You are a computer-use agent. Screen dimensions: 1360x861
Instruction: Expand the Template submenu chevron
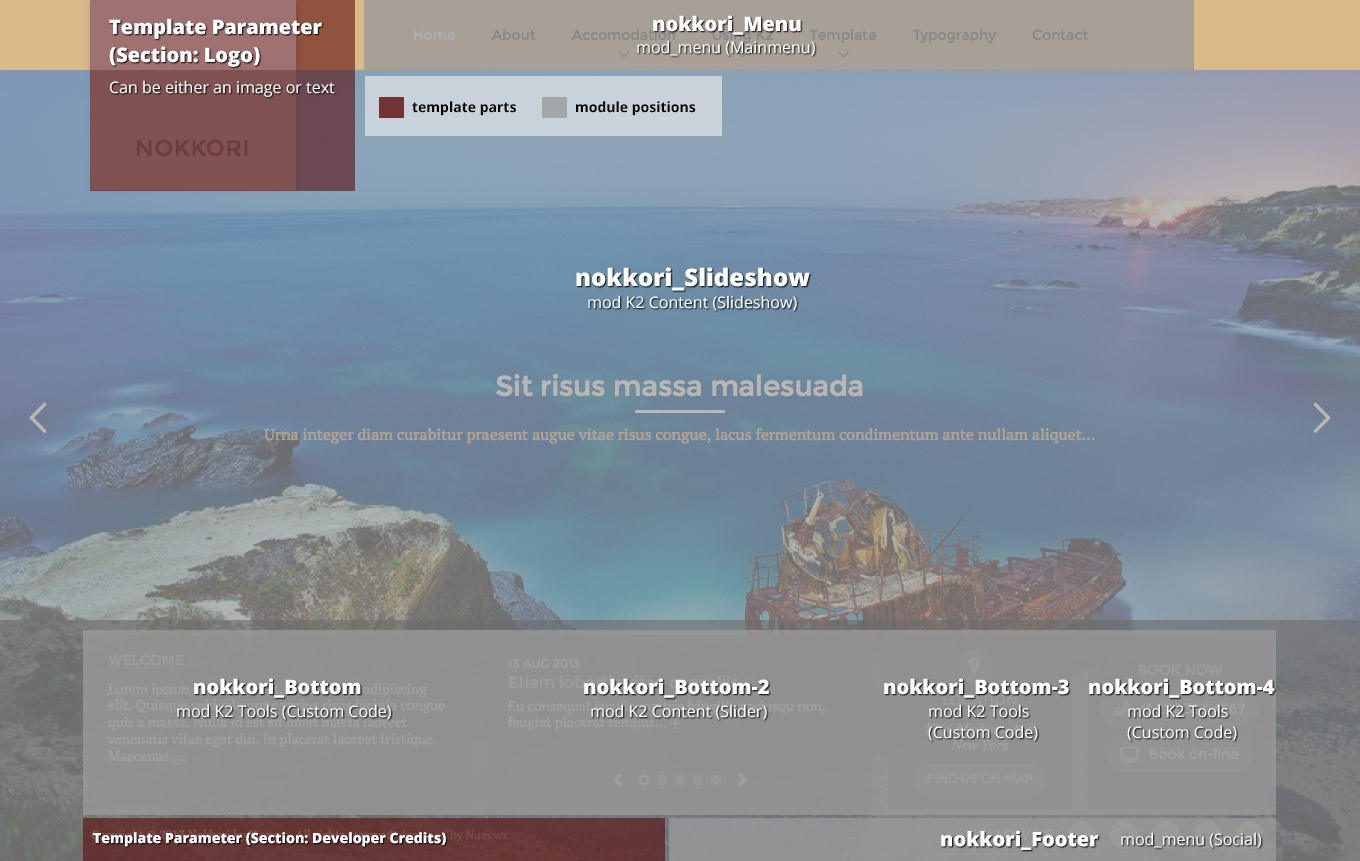click(x=843, y=55)
